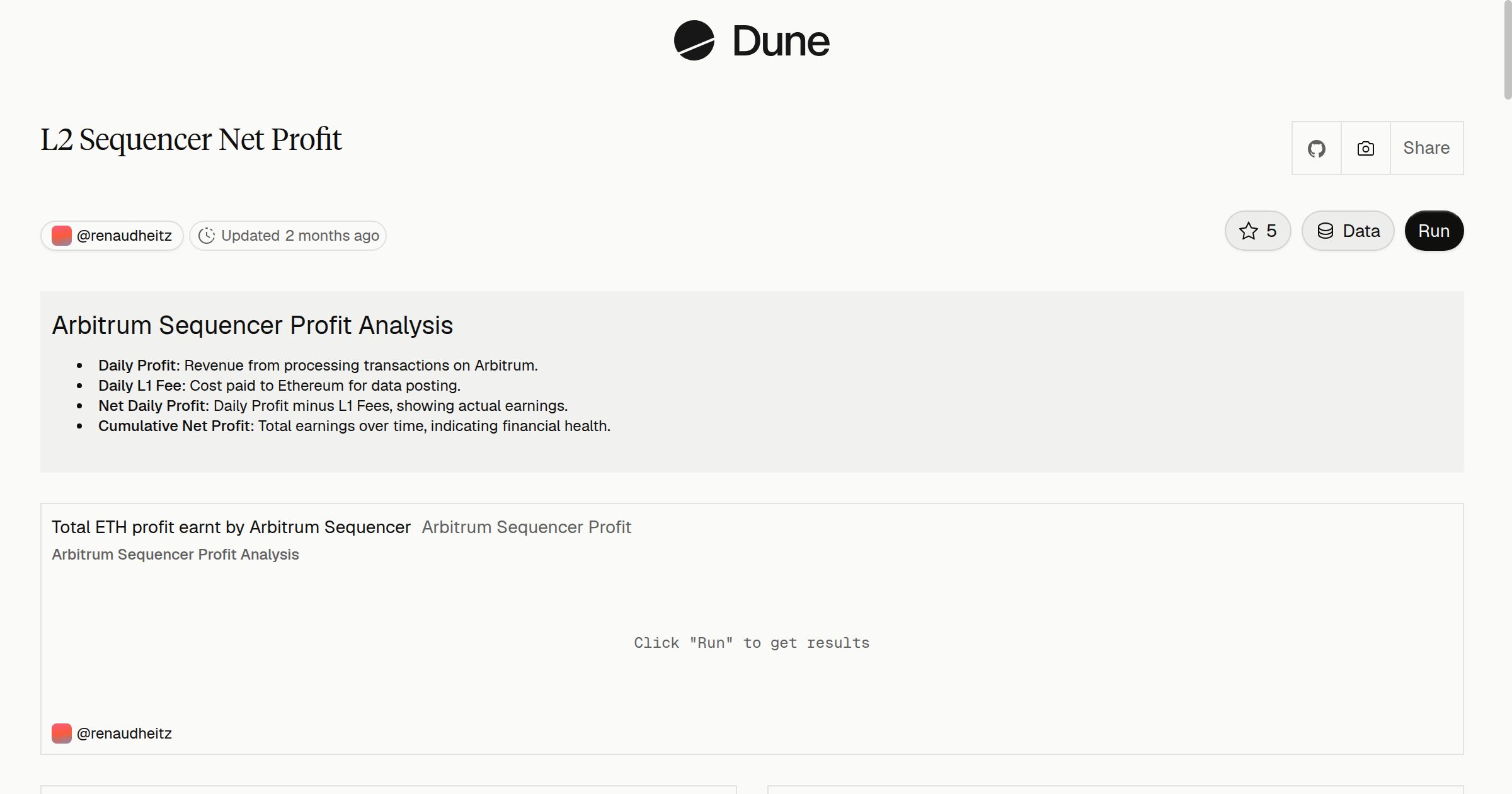Open @renaudheitz profile from header
The height and width of the screenshot is (794, 1512).
tap(112, 236)
